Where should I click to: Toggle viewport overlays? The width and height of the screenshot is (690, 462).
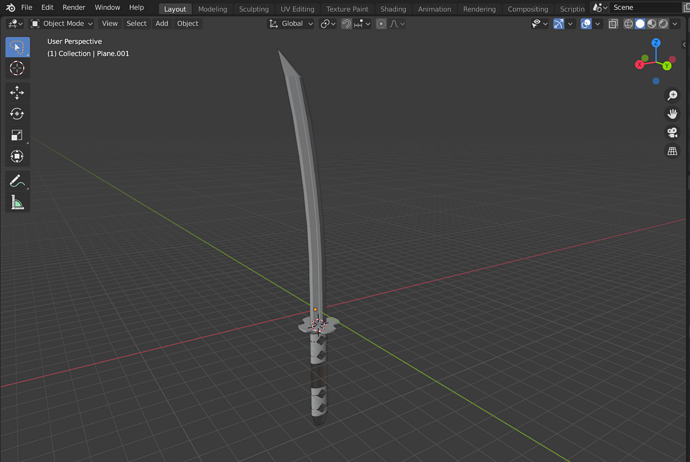(x=586, y=24)
